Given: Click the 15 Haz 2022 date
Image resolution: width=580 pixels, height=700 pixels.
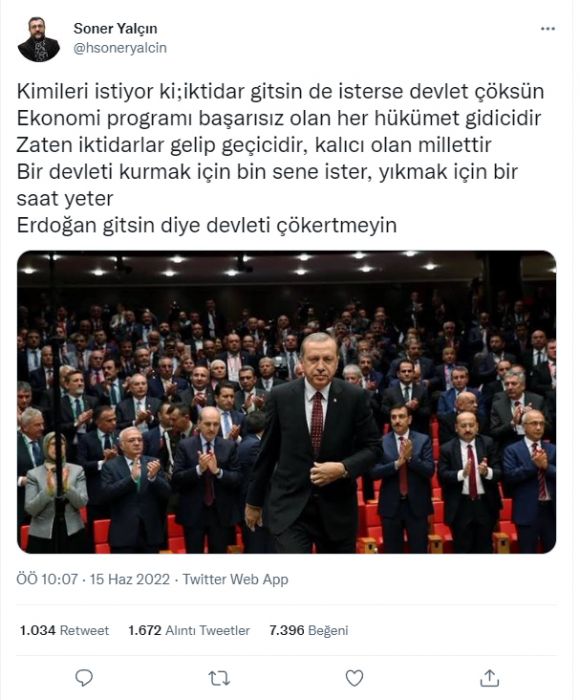Looking at the screenshot, I should [x=130, y=579].
